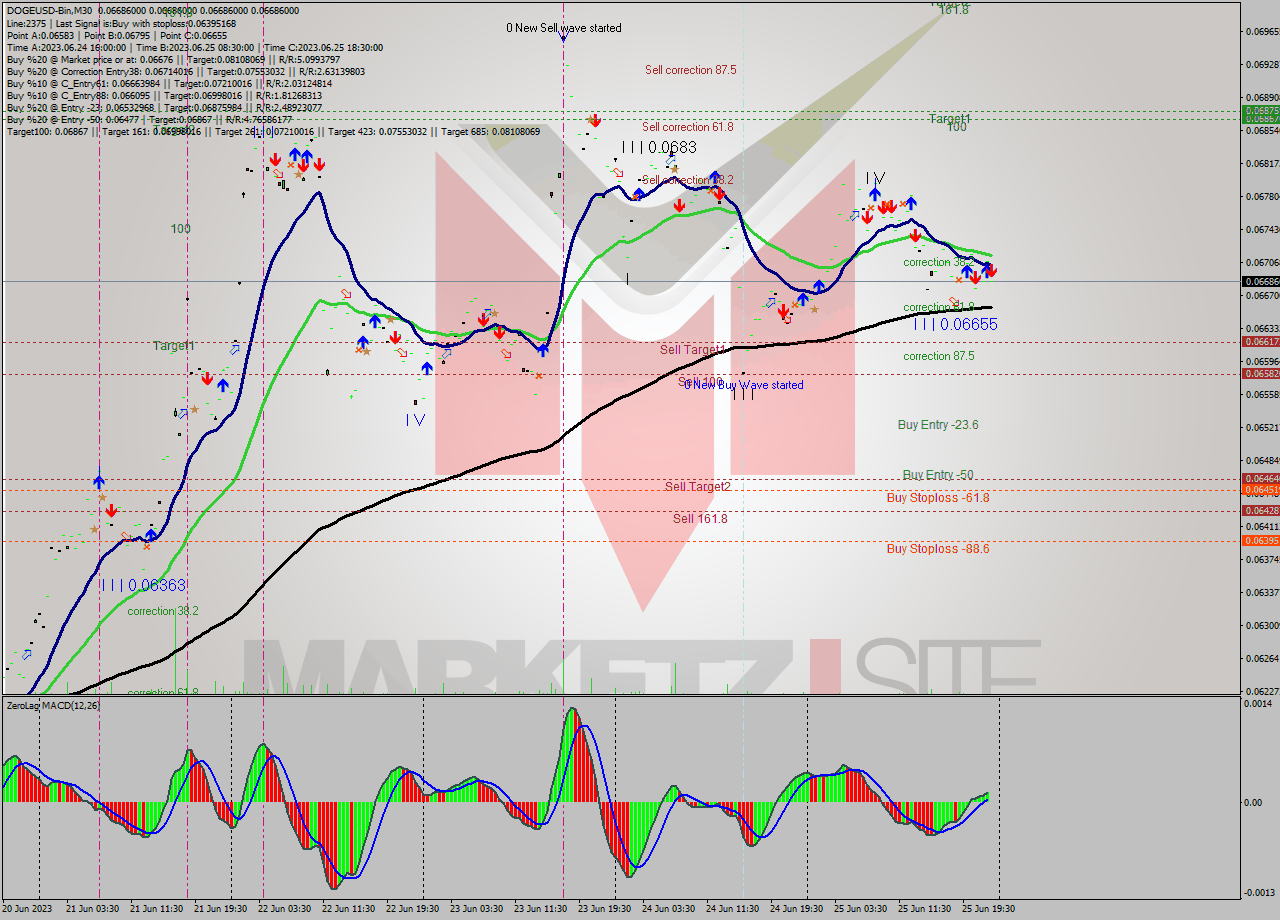Click MACD scale value -0.0013

pos(1260,893)
